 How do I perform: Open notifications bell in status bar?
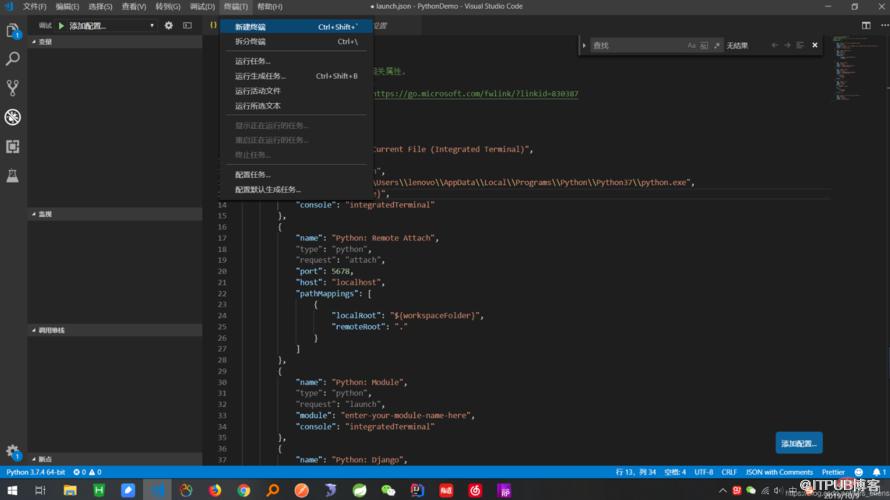pyautogui.click(x=879, y=472)
